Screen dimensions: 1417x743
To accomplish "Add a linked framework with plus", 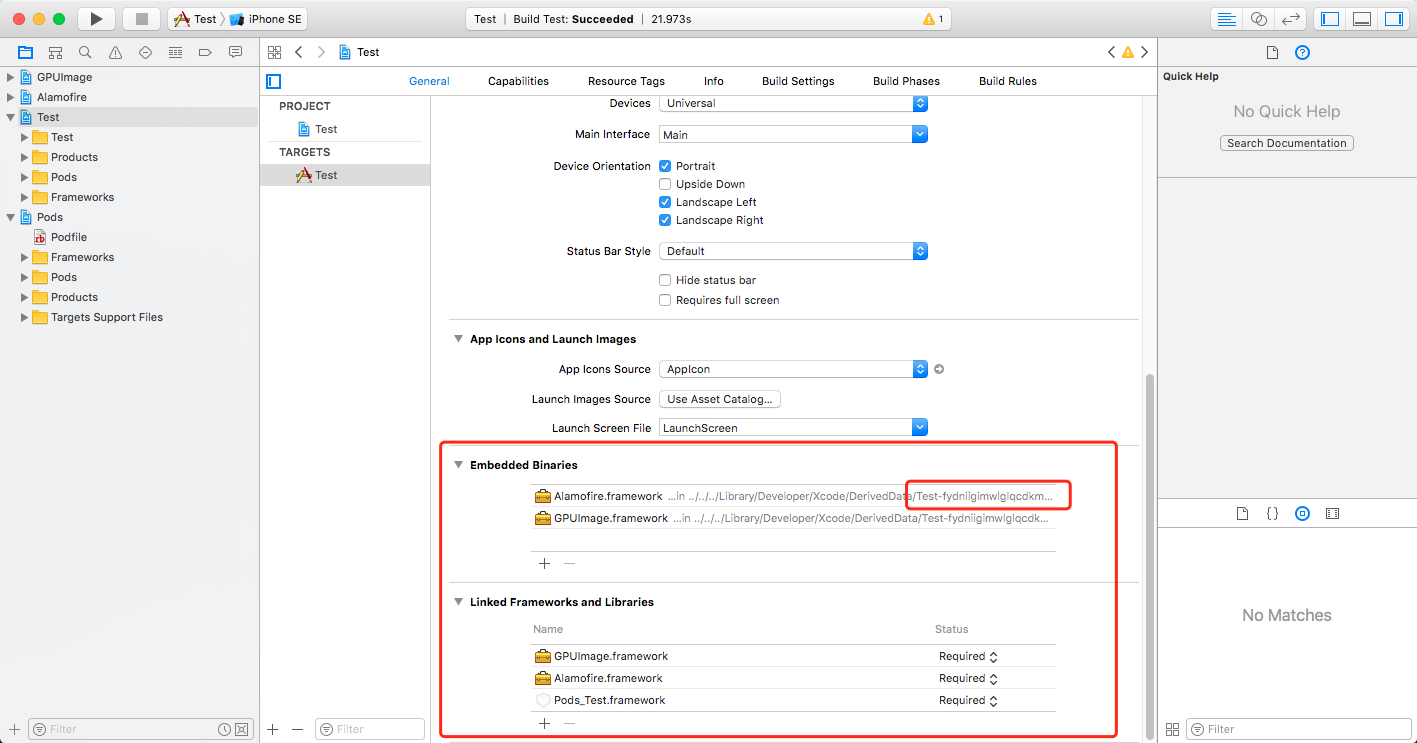I will click(544, 723).
